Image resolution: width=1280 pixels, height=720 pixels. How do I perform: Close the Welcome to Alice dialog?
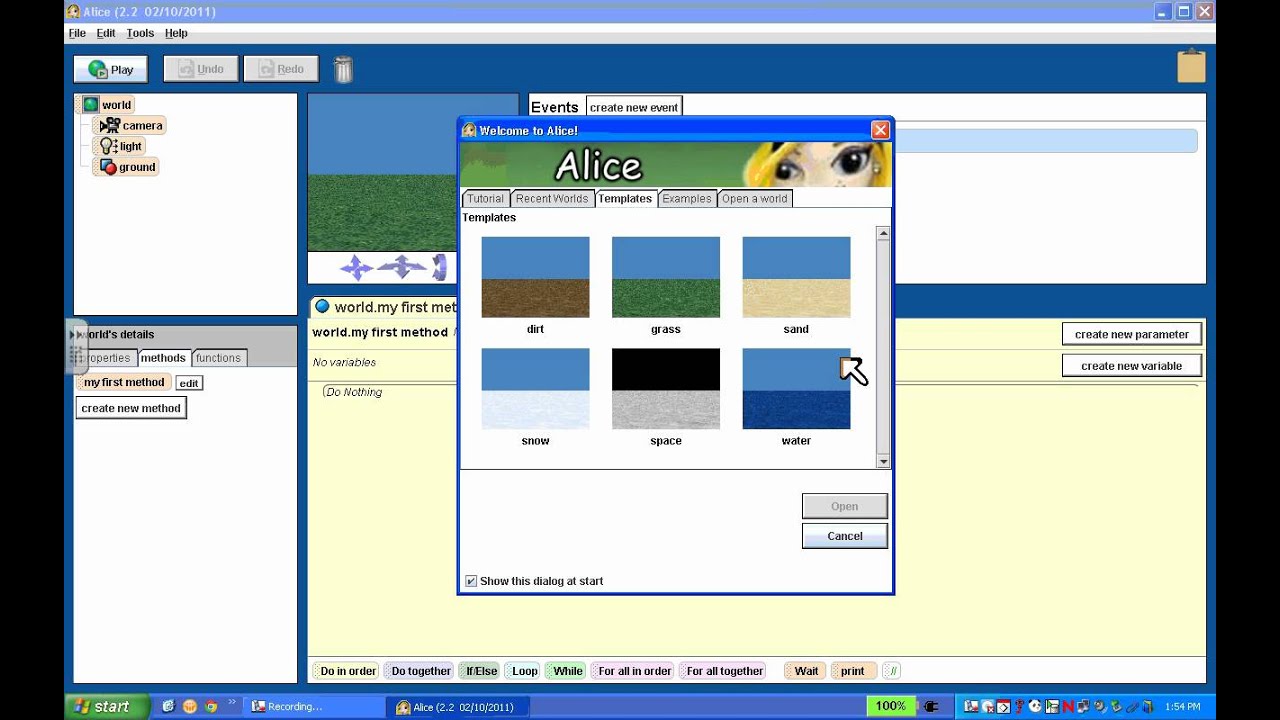880,130
